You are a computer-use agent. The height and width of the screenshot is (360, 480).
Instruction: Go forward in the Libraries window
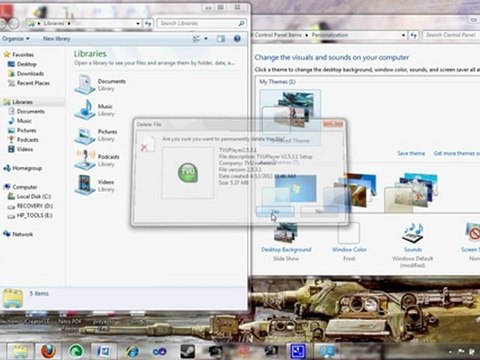[x=14, y=23]
